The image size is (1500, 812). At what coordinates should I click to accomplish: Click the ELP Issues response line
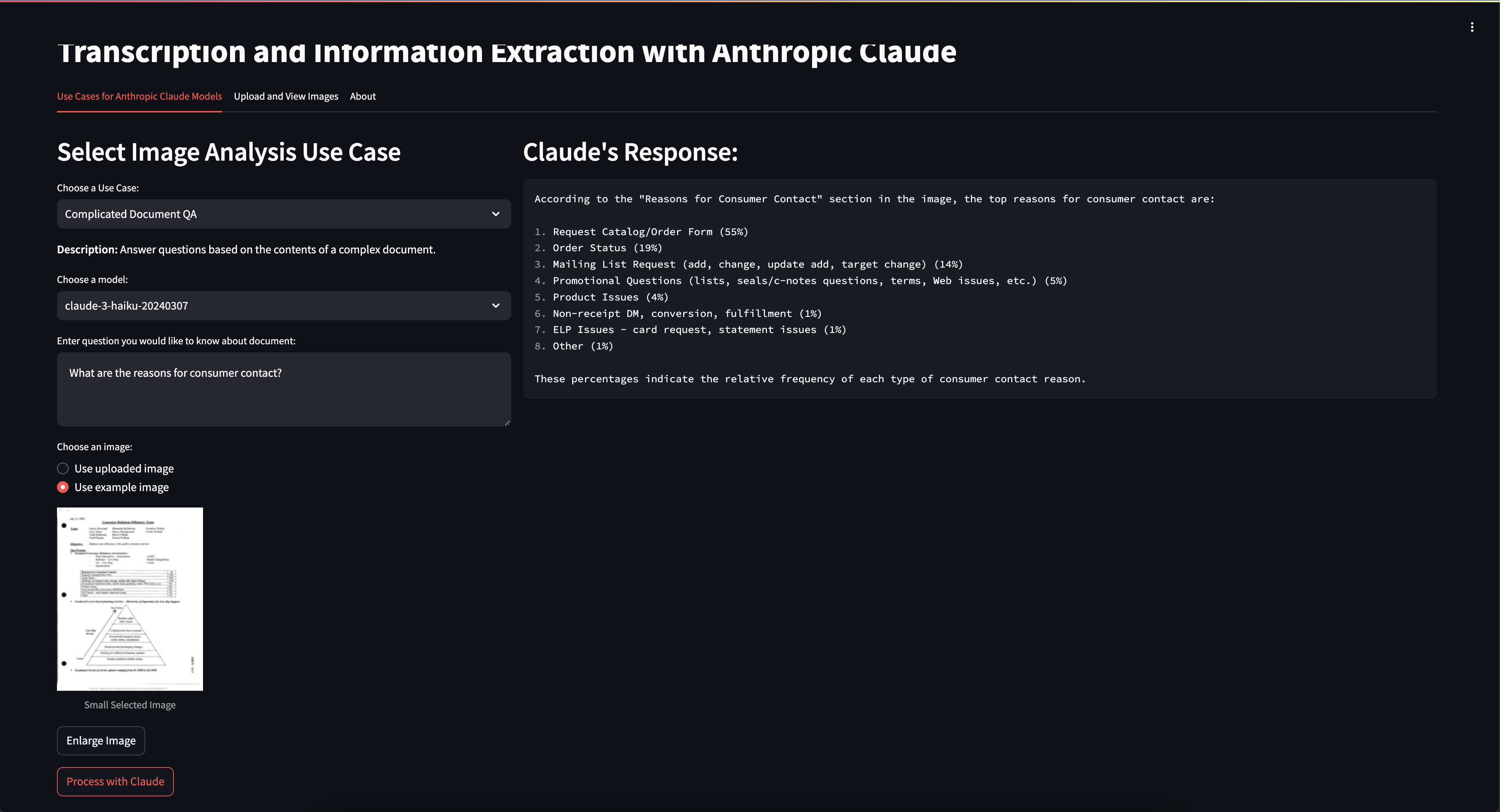[x=699, y=329]
